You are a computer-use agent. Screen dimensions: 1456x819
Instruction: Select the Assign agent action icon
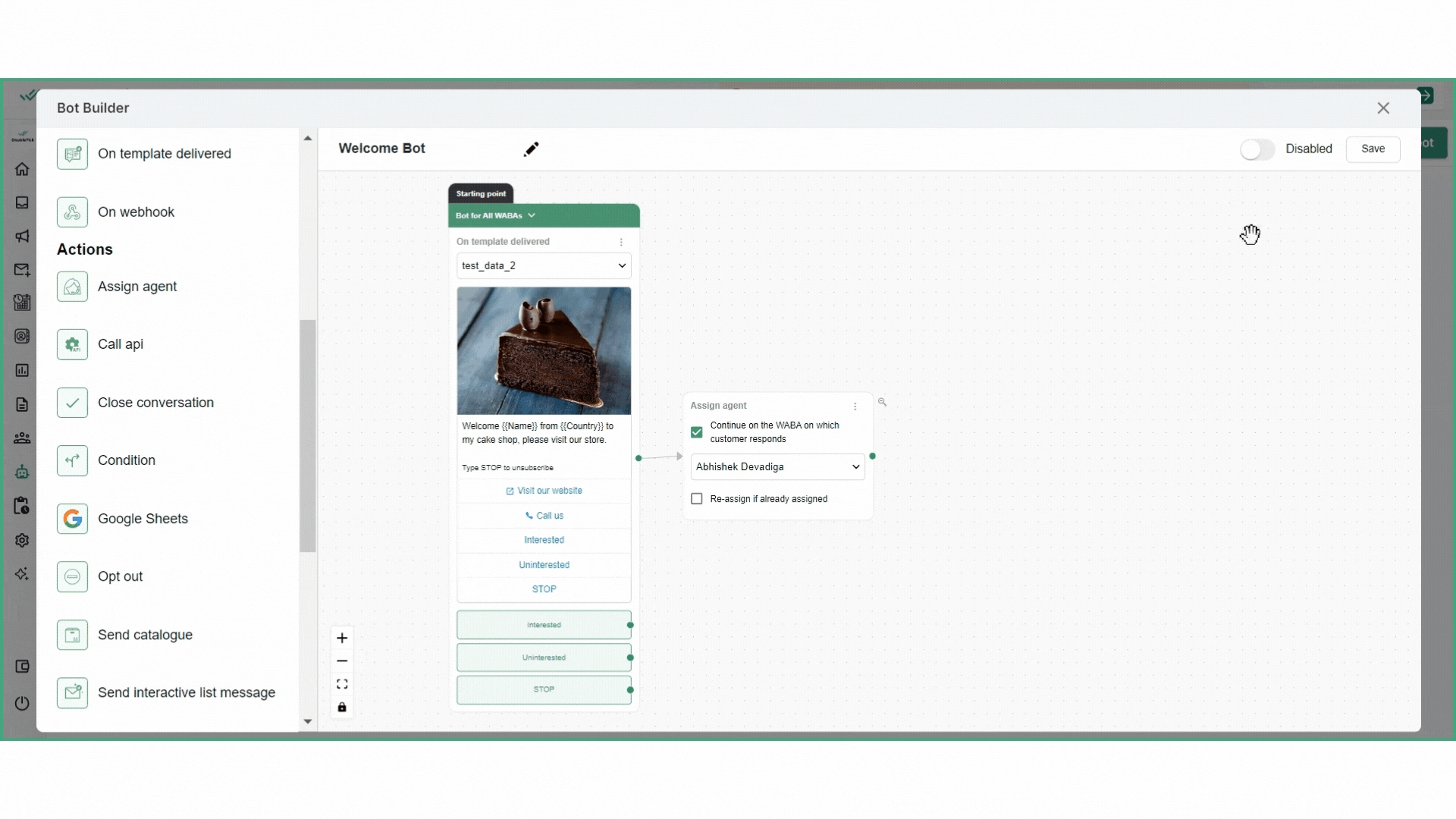tap(72, 287)
